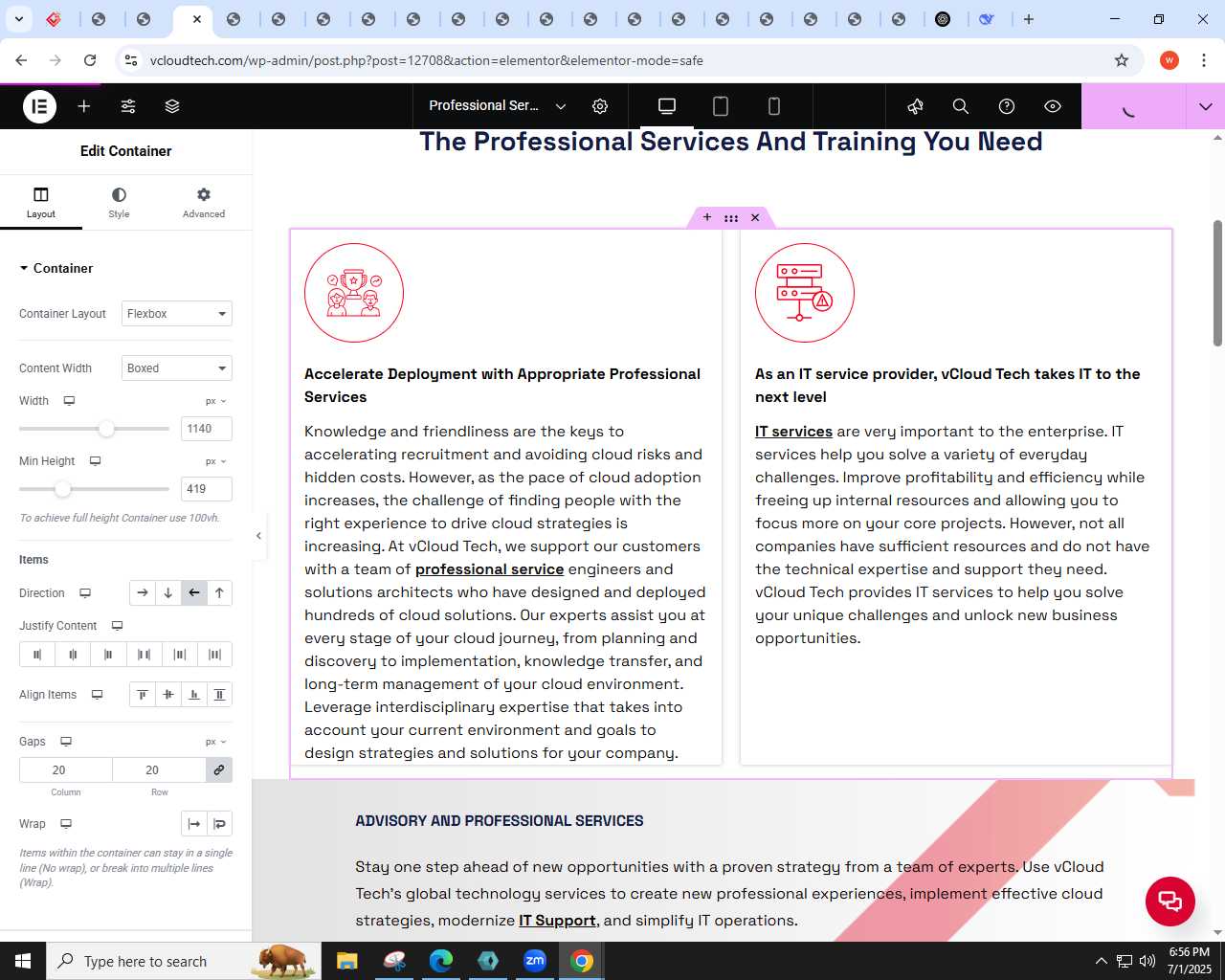Set Align Items to start

point(143,695)
